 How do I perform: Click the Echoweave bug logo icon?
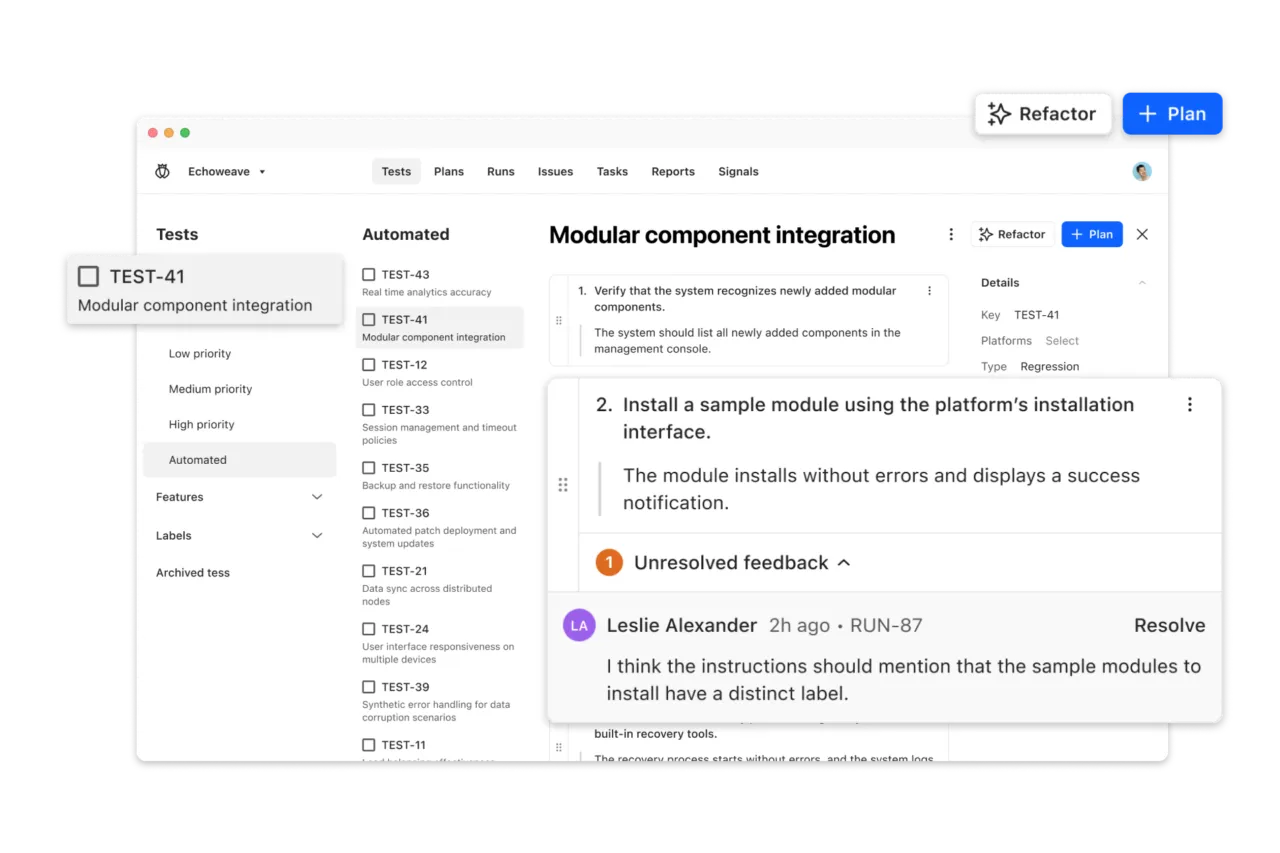[163, 171]
